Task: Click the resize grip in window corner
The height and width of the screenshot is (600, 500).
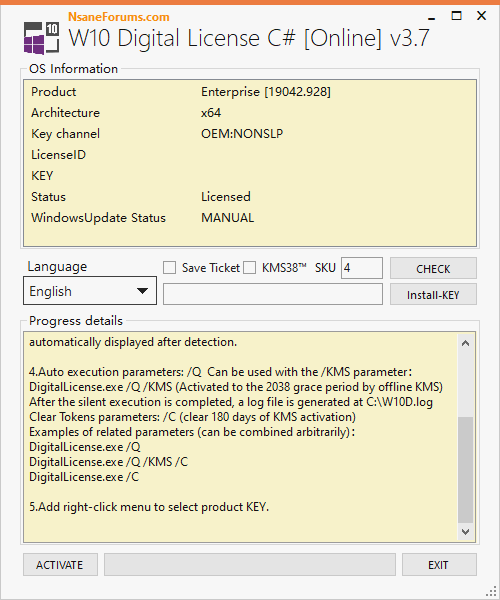Action: pyautogui.click(x=491, y=591)
